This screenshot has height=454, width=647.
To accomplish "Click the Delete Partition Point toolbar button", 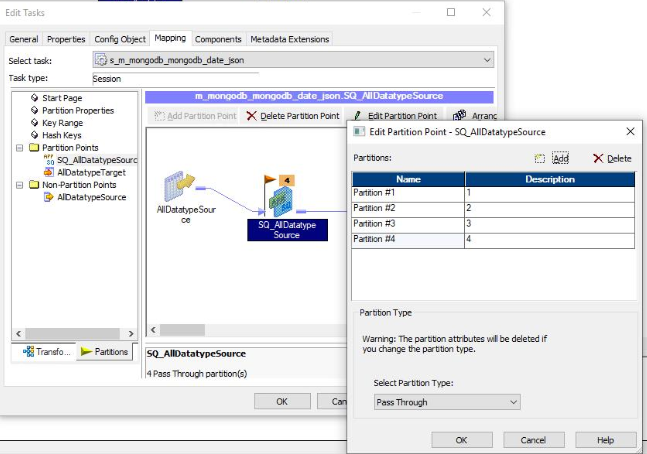I will point(293,116).
